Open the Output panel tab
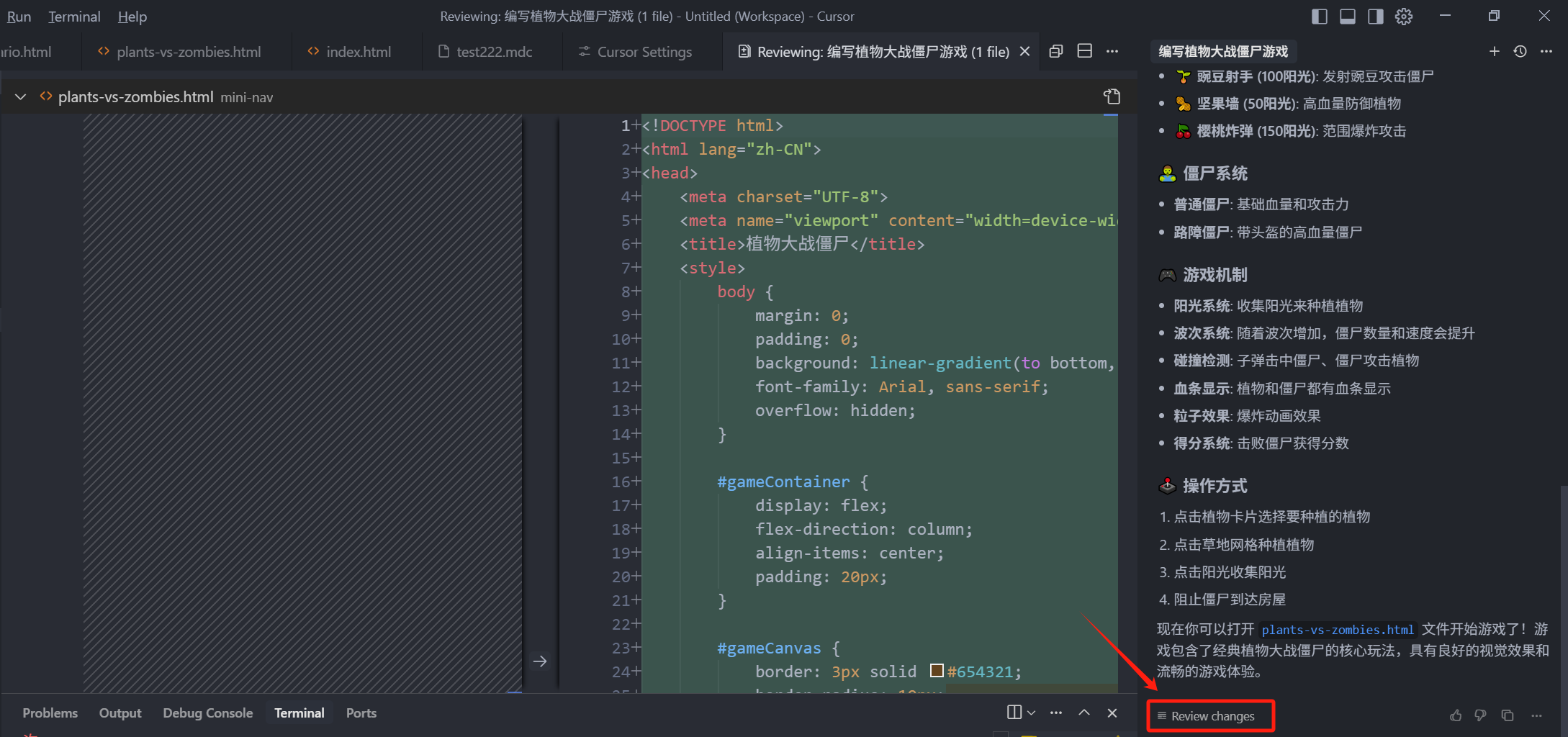Screen dimensions: 1568x737 point(120,713)
